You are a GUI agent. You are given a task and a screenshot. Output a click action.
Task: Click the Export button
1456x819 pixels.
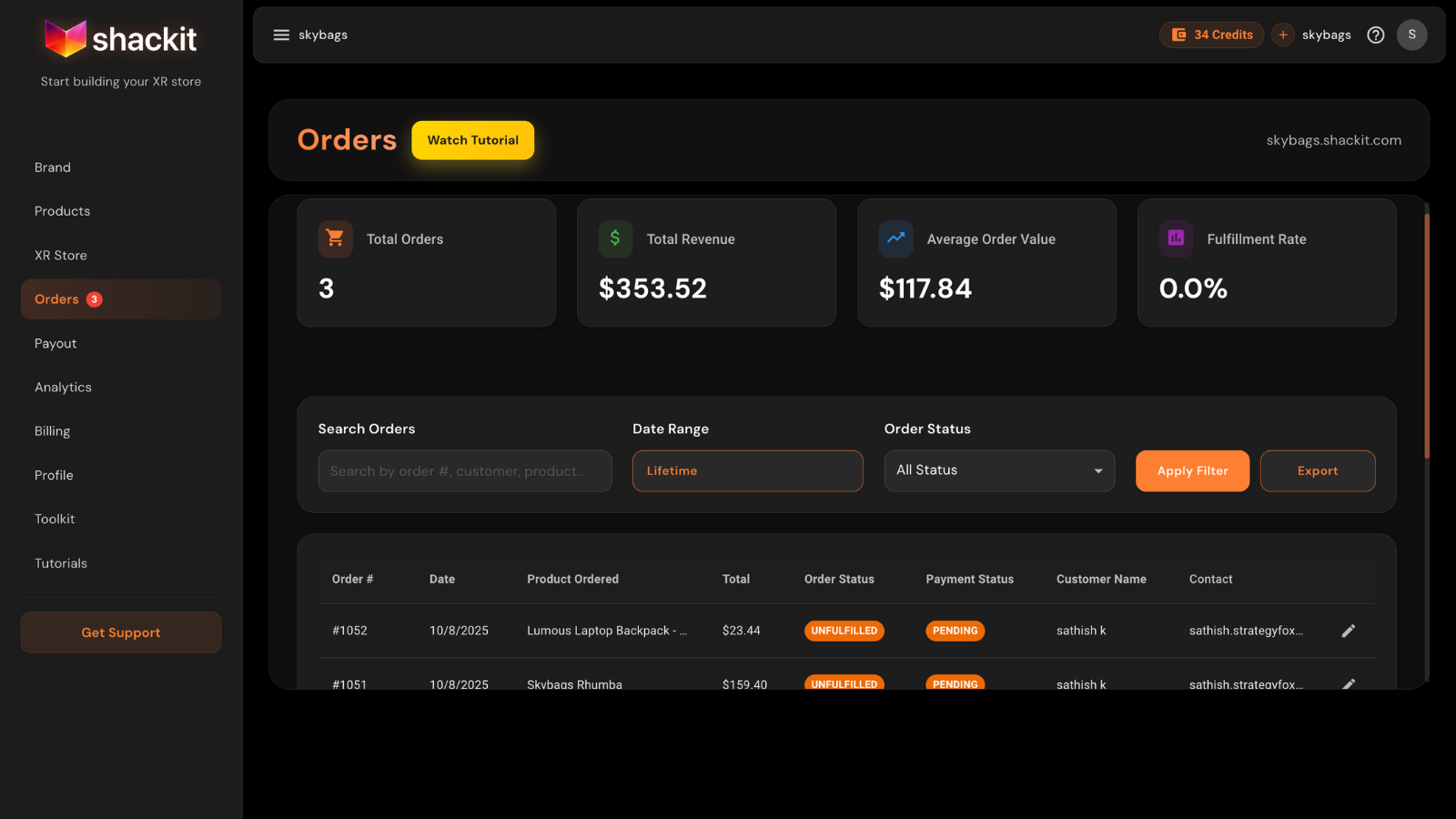click(x=1317, y=470)
